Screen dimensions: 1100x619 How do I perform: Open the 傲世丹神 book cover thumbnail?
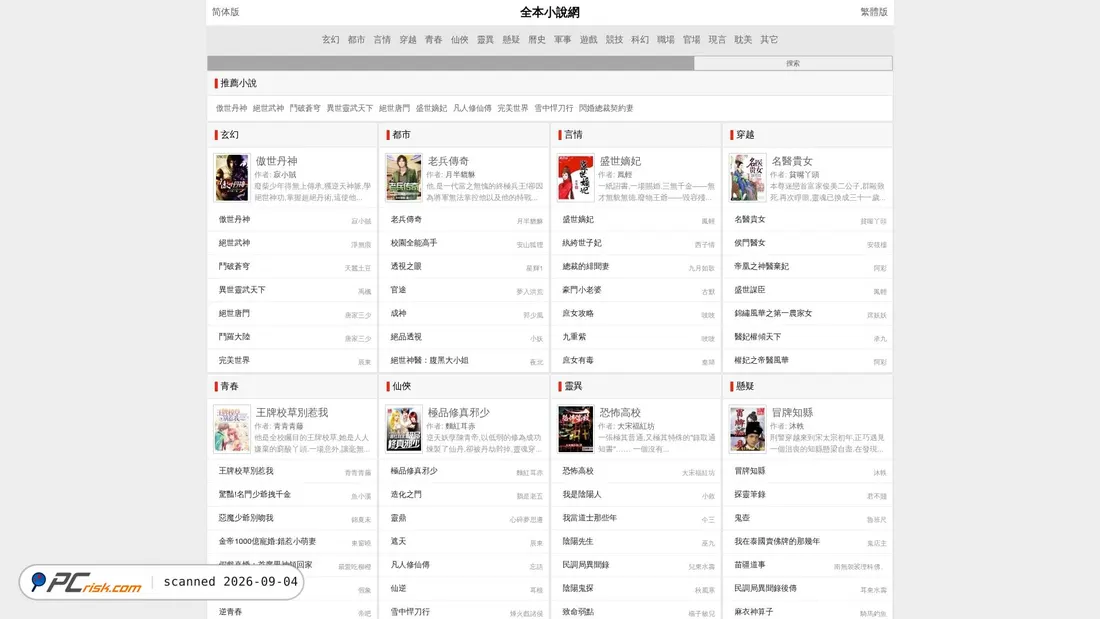(x=232, y=178)
